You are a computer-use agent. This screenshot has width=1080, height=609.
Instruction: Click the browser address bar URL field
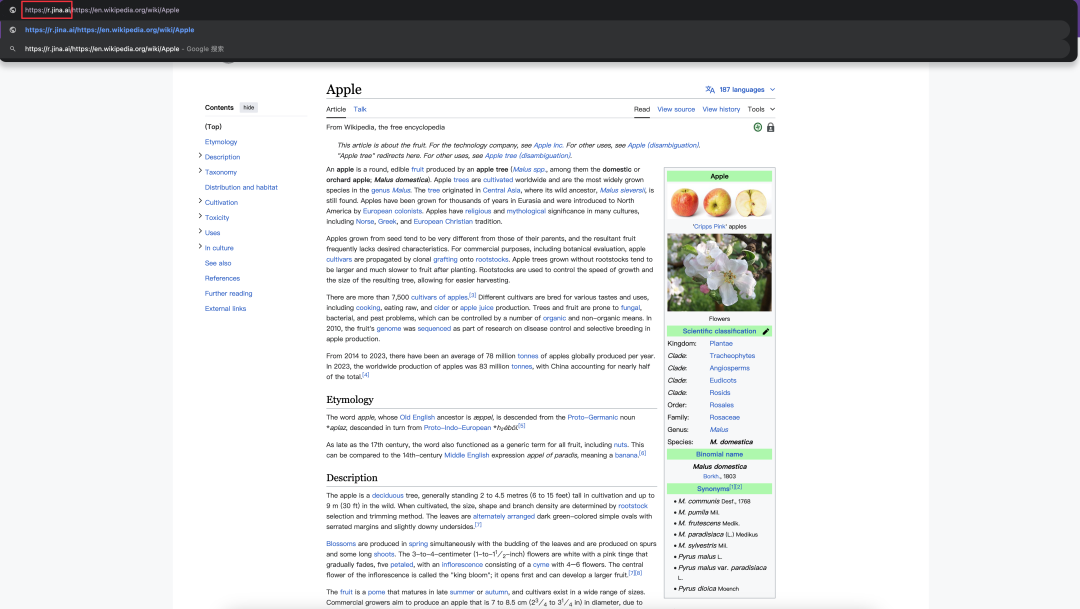pyautogui.click(x=100, y=9)
